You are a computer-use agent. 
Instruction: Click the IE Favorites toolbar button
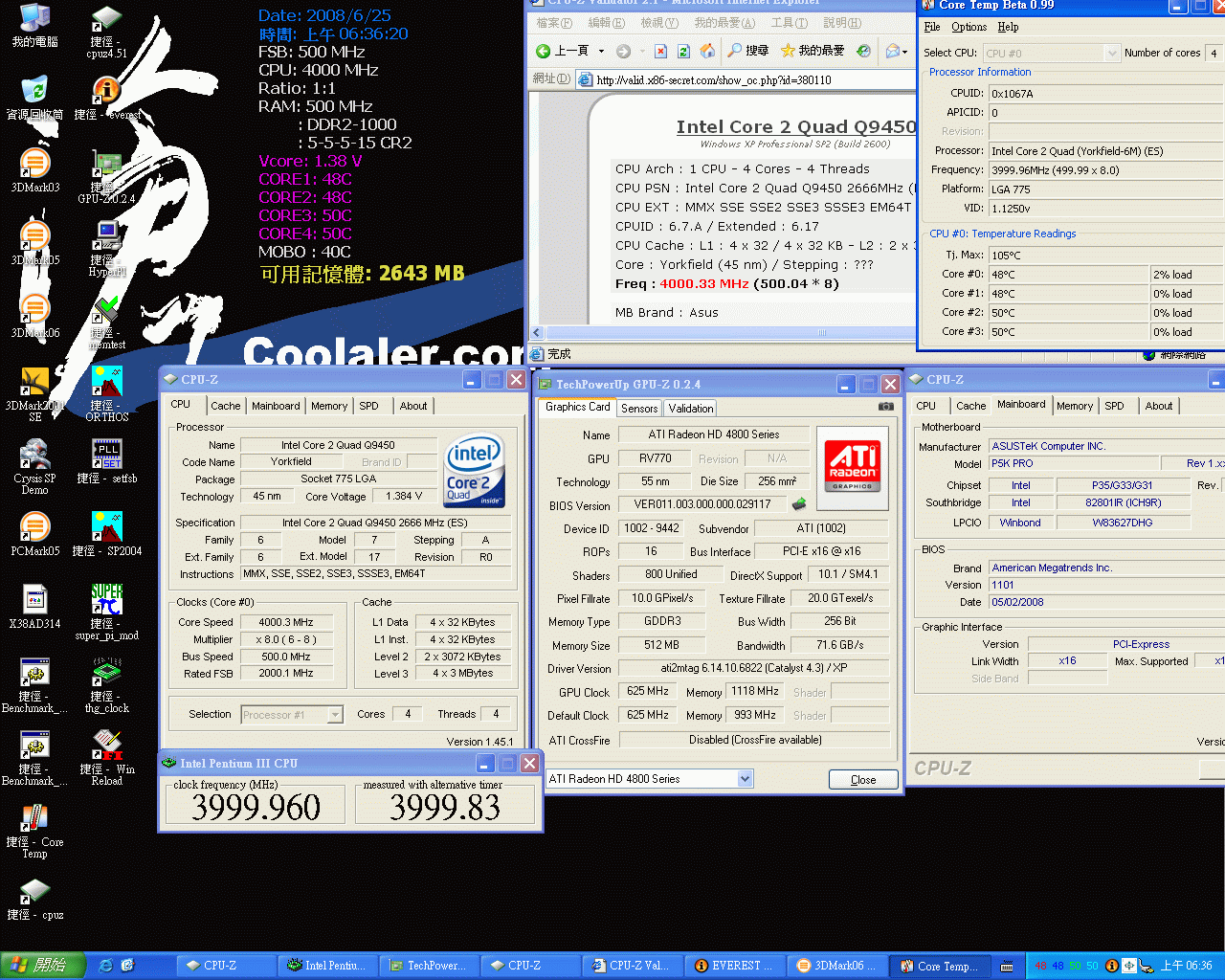pos(813,51)
